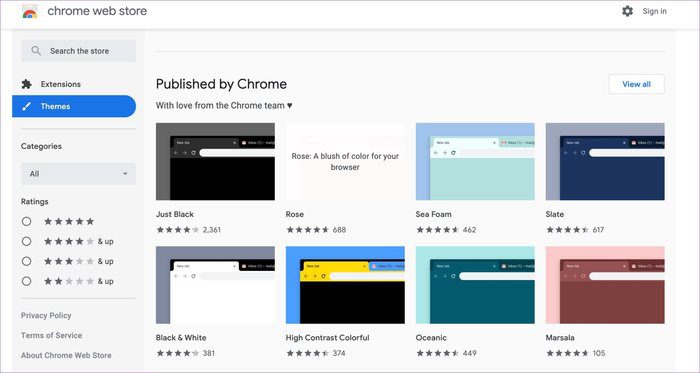Click the Sea Foam theme name
This screenshot has width=700, height=373.
433,214
